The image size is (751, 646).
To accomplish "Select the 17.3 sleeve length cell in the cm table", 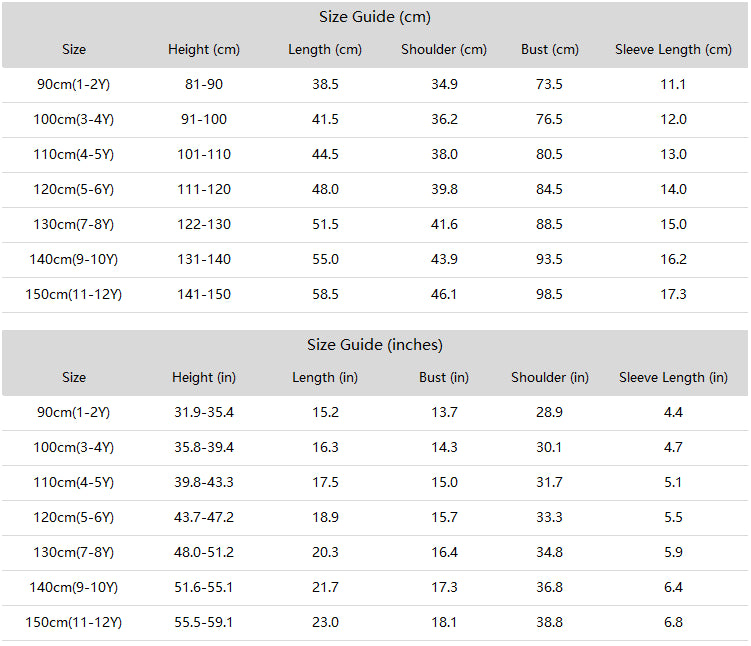I will coord(673,294).
